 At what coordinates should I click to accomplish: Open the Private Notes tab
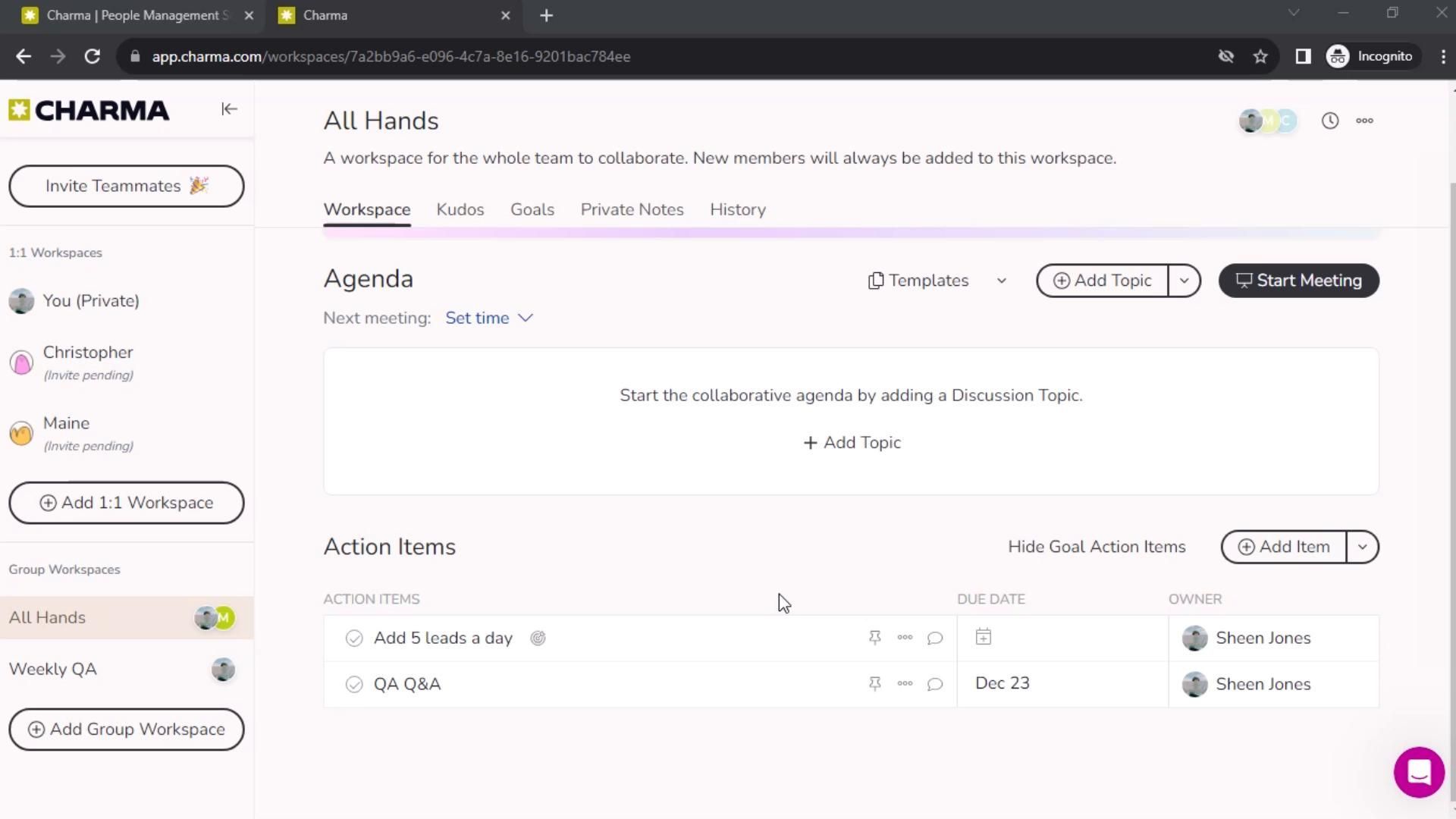(x=632, y=209)
